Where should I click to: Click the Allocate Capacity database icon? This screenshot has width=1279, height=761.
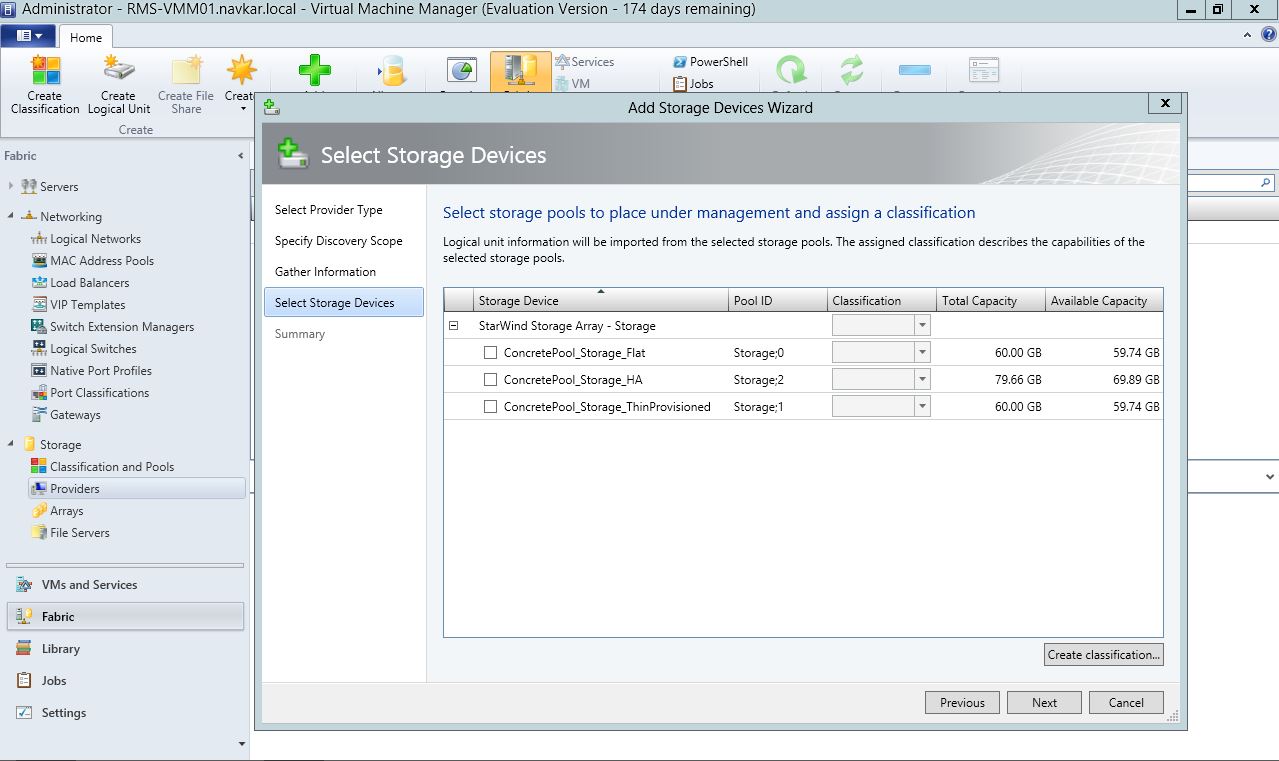(391, 72)
